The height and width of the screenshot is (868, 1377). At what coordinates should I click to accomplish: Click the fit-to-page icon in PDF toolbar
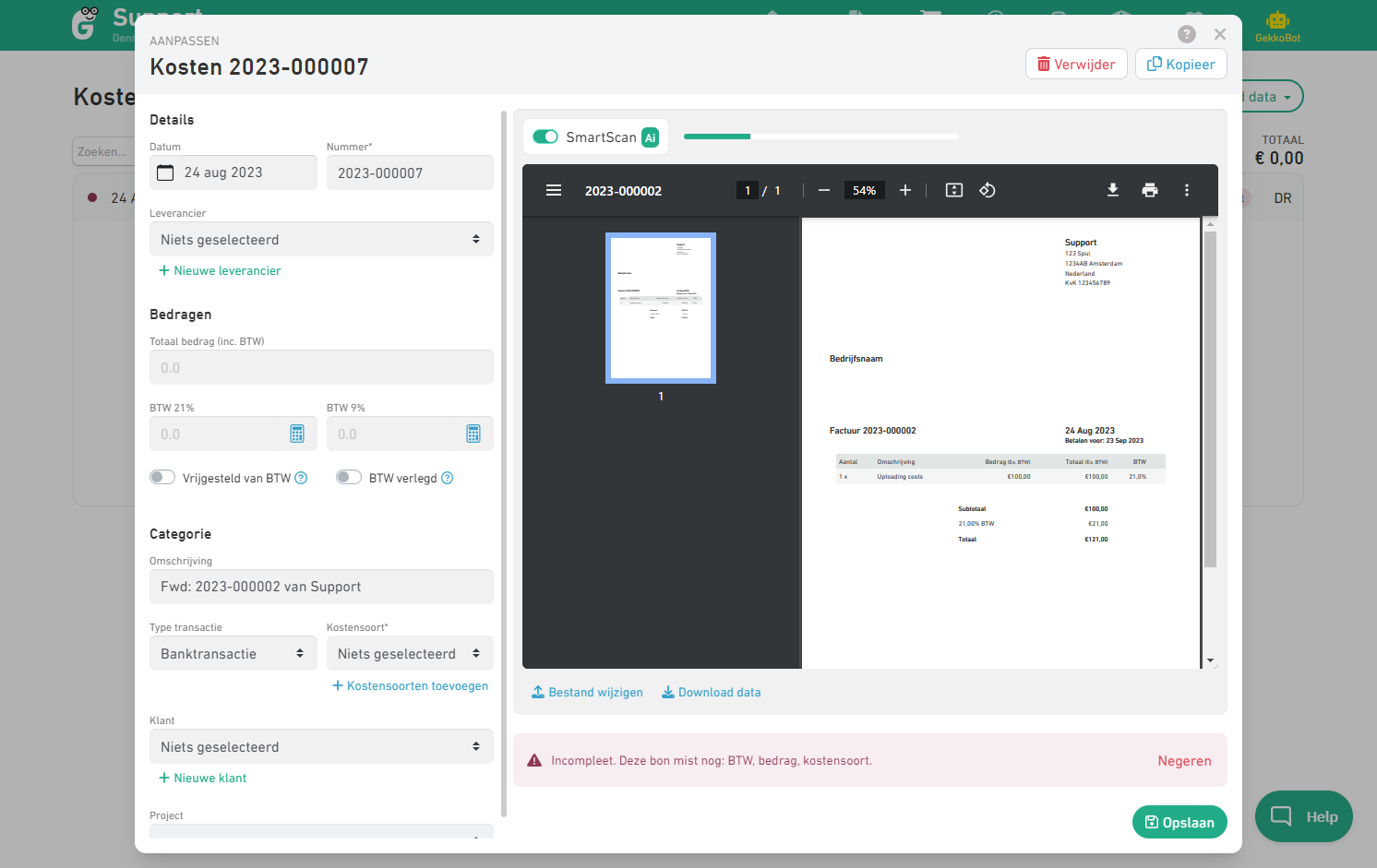point(954,190)
